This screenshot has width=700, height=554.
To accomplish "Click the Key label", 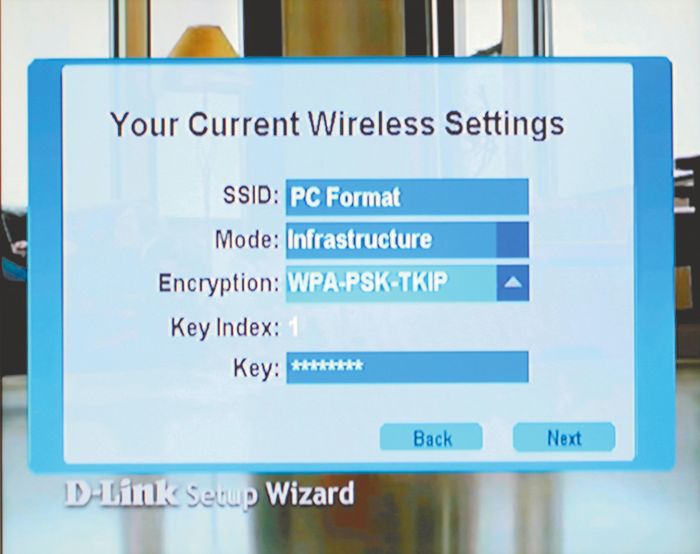I will [256, 369].
